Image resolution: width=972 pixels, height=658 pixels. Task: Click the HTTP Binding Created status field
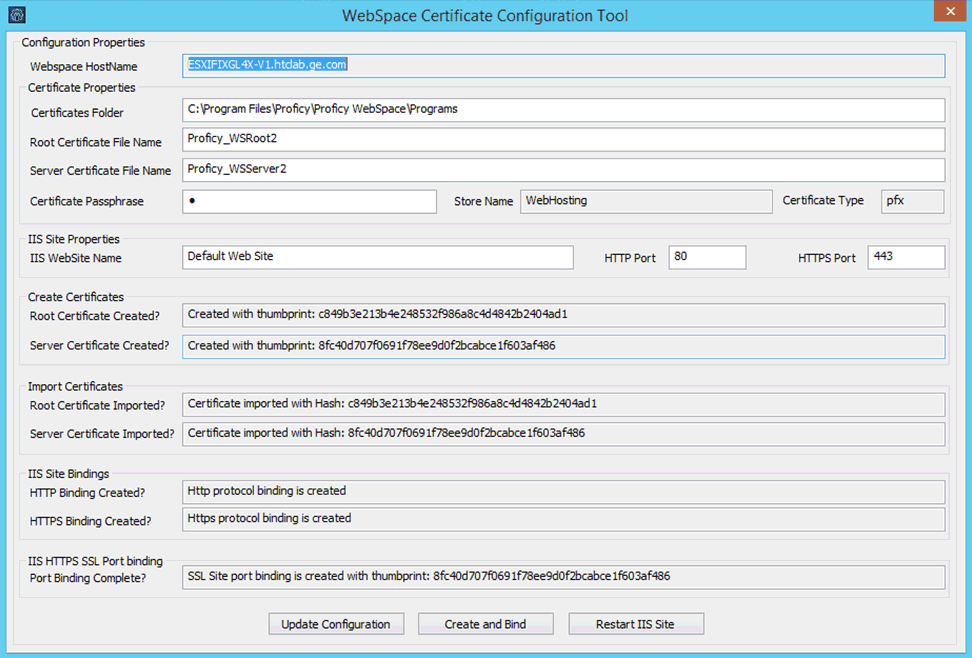563,492
